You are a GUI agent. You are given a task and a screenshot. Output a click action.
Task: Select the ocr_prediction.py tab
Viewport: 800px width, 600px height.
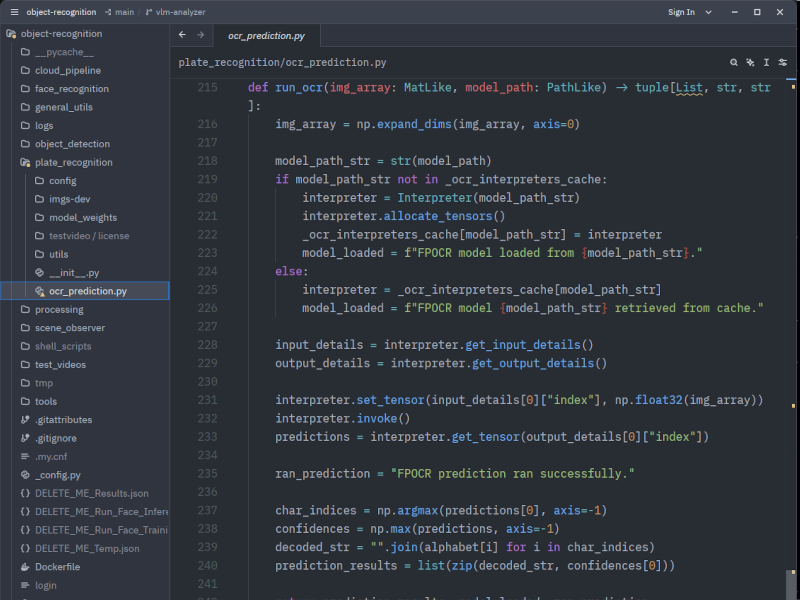[x=266, y=36]
